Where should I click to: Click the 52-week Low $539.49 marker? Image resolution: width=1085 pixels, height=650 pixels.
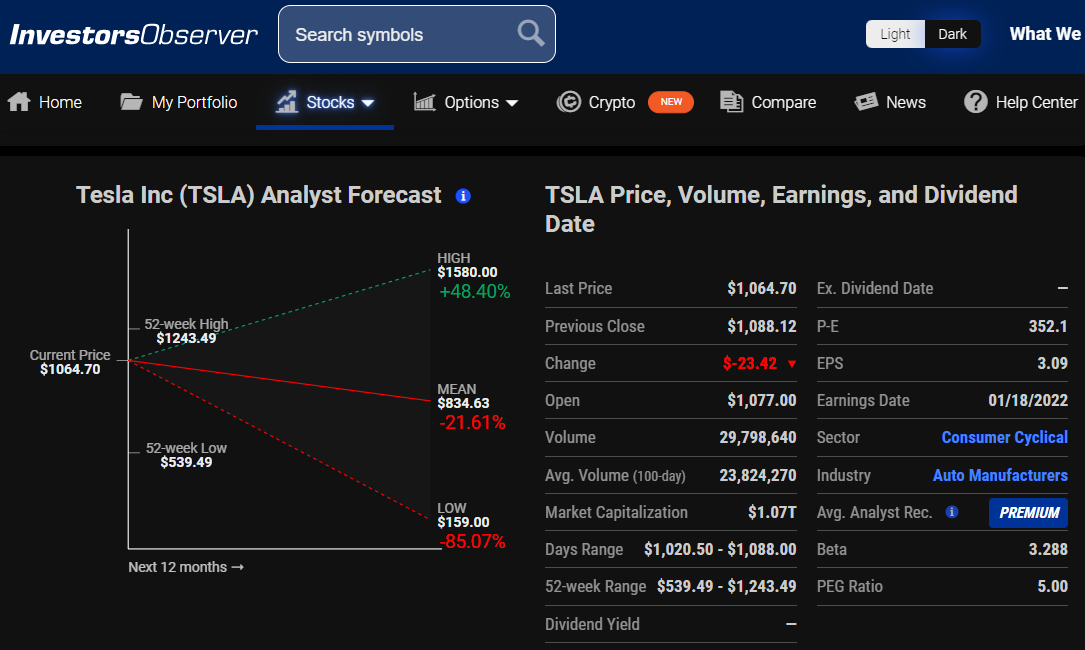point(186,455)
